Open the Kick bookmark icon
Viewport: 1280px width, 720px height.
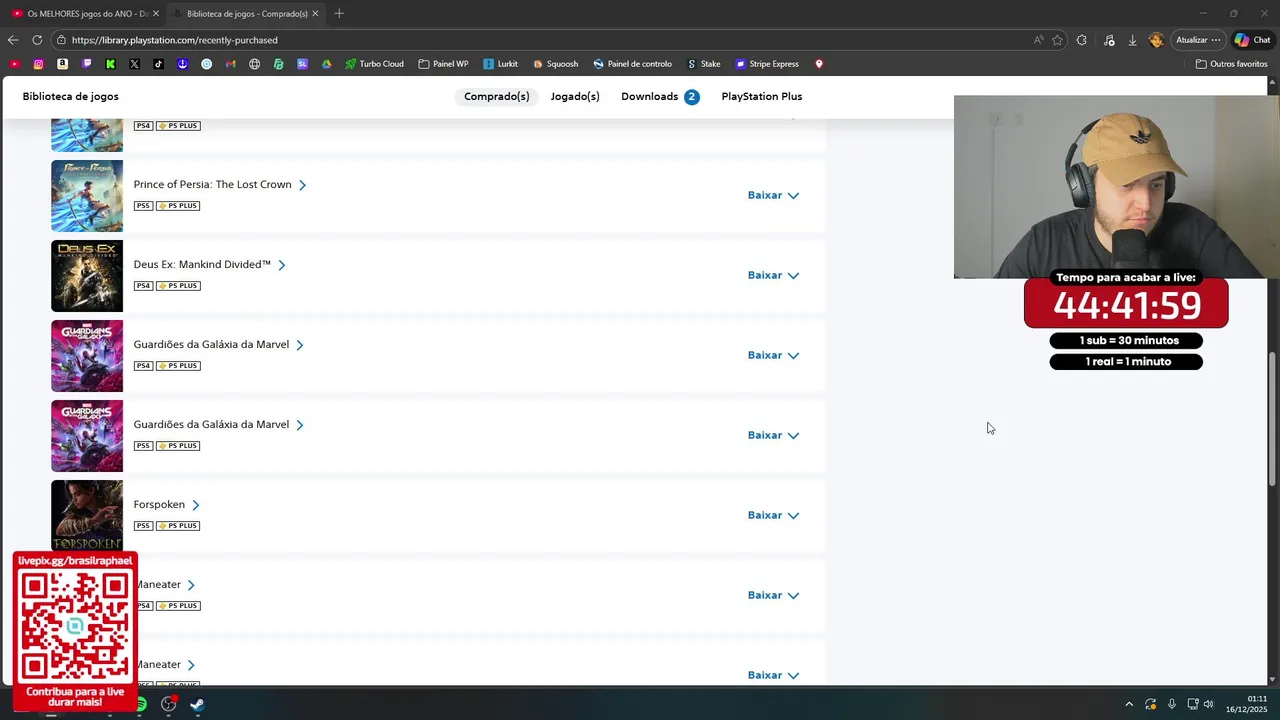pos(110,64)
